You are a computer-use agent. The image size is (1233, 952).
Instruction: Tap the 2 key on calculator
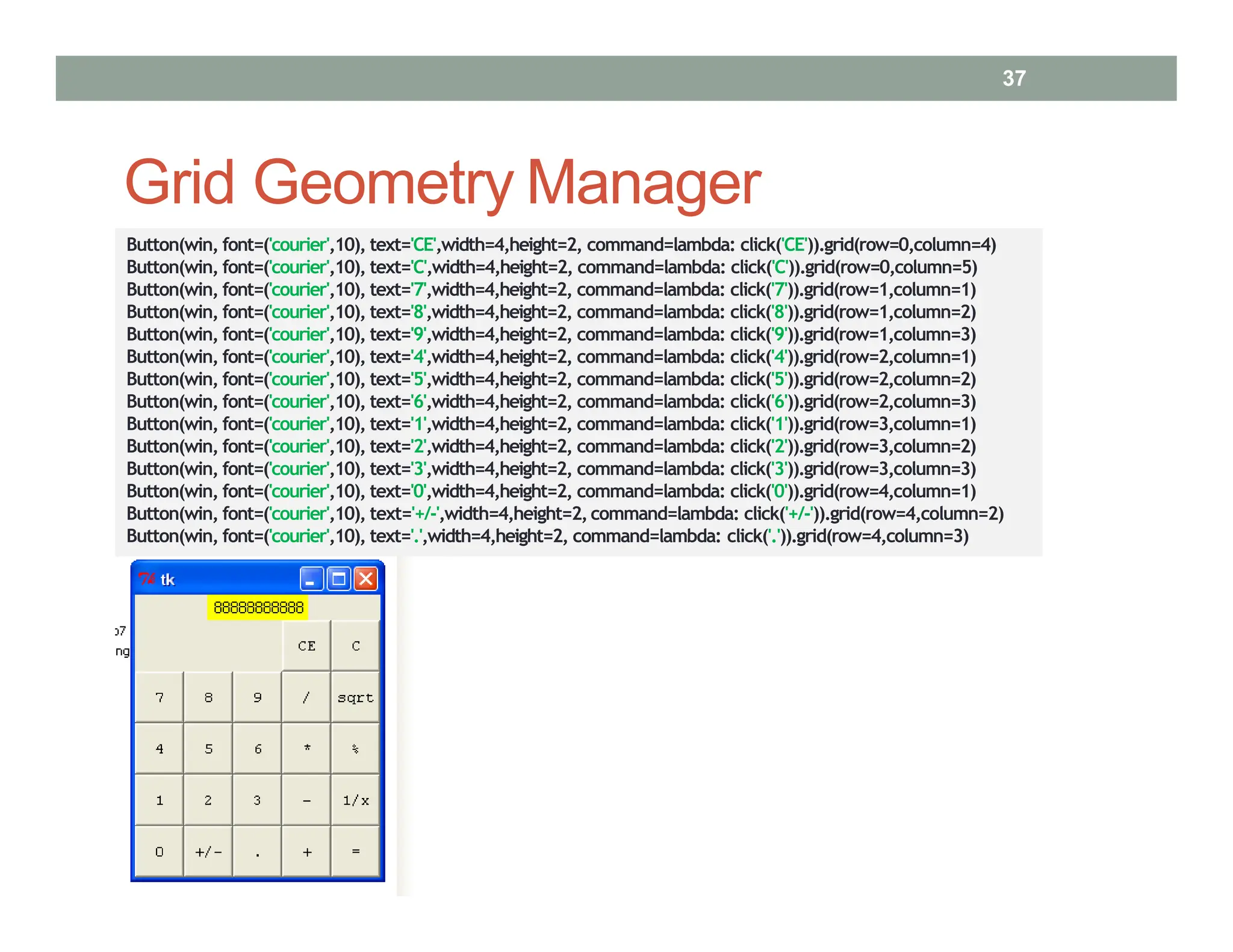(x=208, y=800)
